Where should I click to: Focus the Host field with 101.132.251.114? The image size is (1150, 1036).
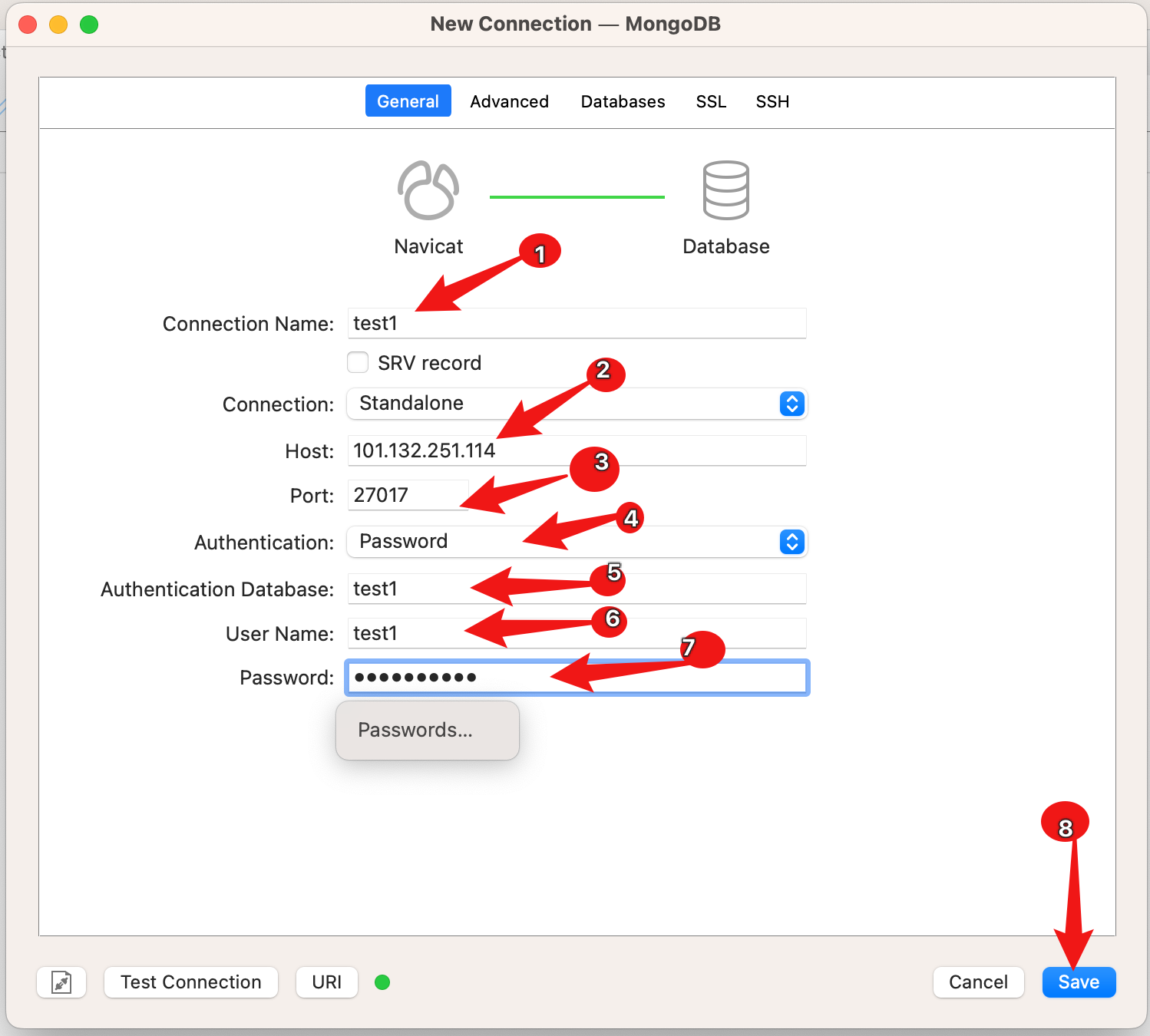tap(577, 450)
